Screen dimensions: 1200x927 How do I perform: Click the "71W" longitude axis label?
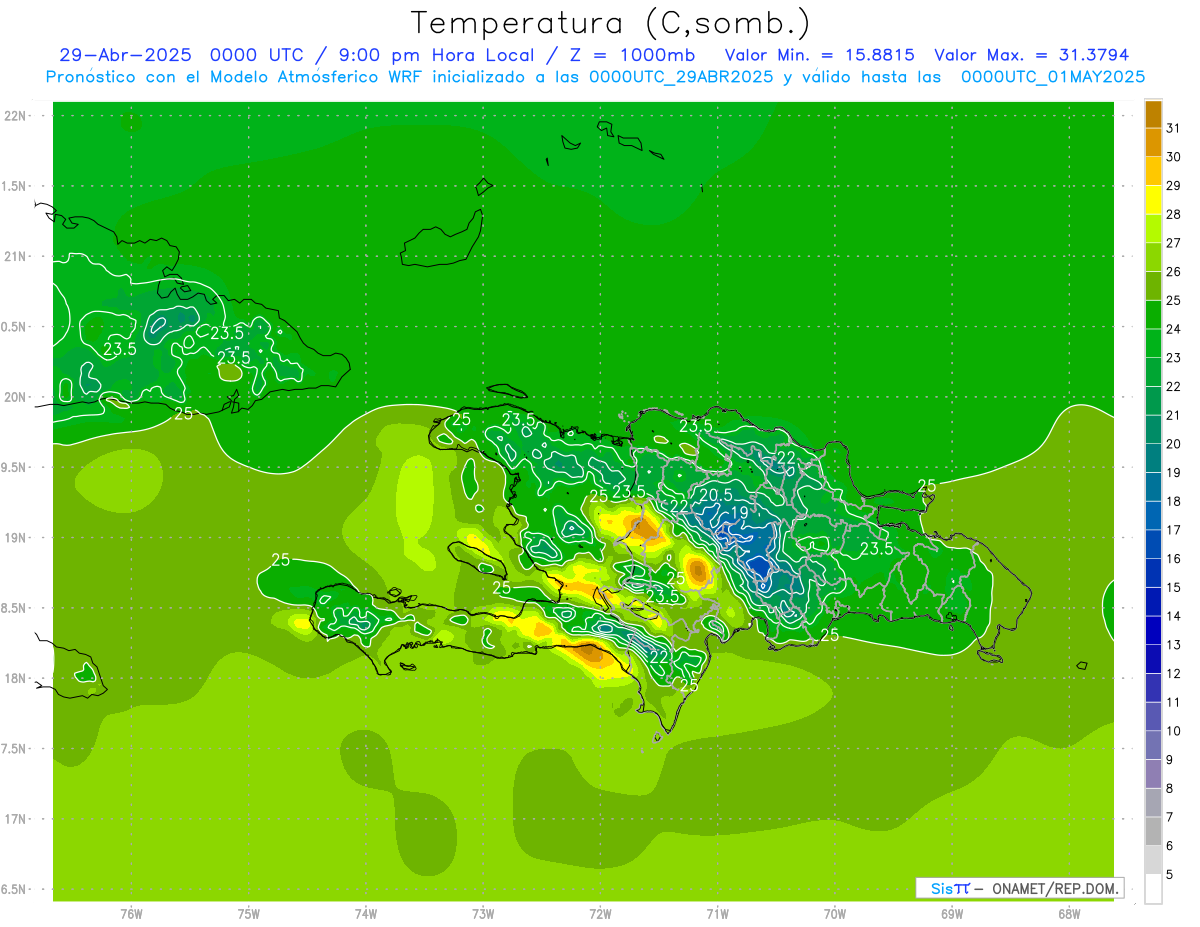pos(717,914)
